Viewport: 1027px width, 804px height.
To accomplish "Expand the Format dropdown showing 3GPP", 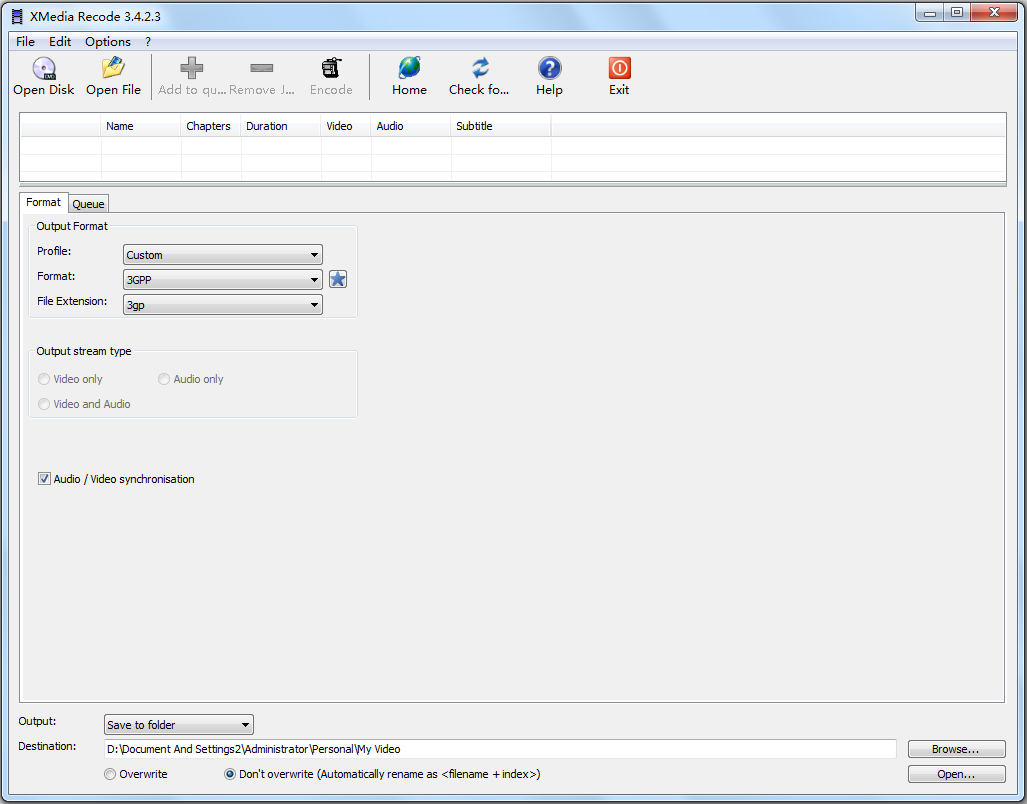I will 223,280.
